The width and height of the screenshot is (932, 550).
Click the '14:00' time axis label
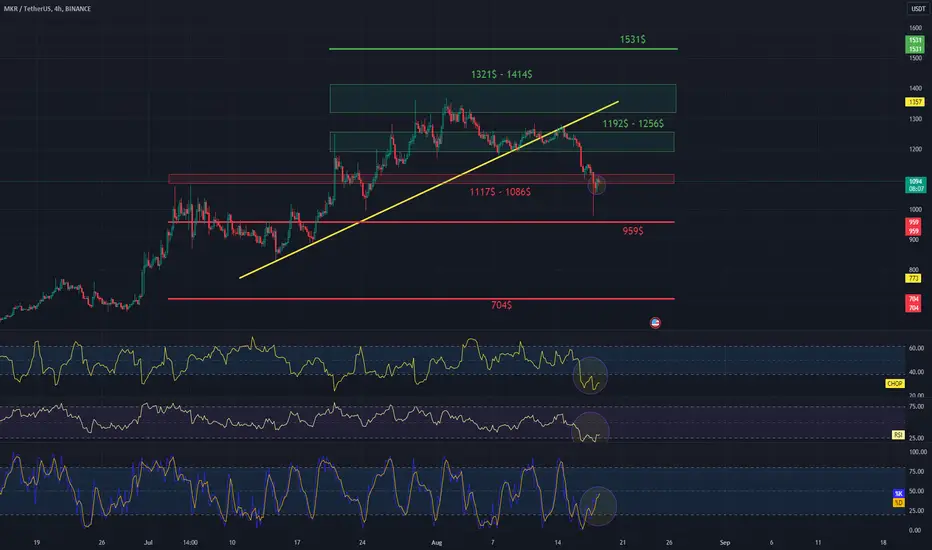(x=190, y=542)
